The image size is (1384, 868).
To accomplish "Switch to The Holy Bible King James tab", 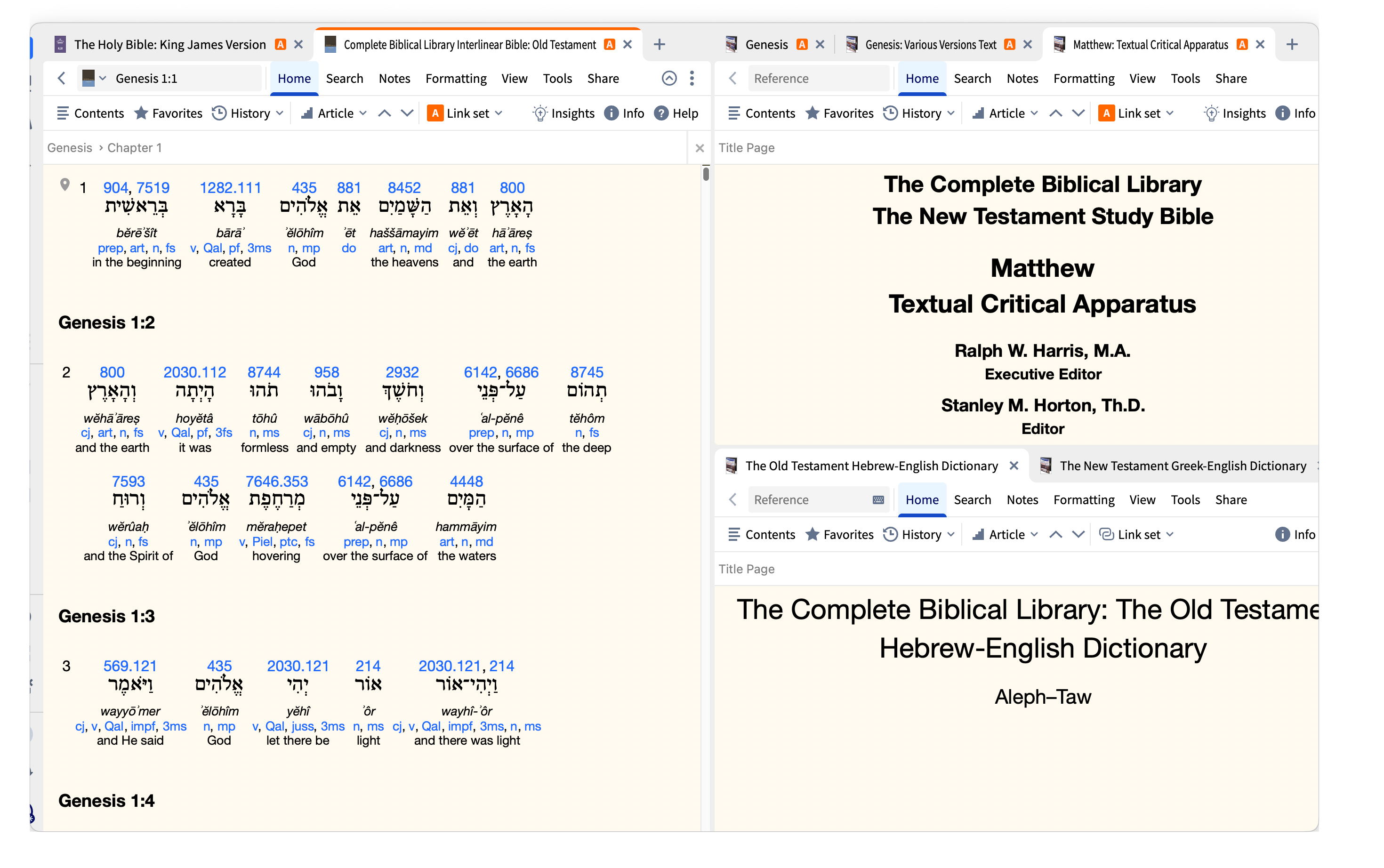I will 169,44.
